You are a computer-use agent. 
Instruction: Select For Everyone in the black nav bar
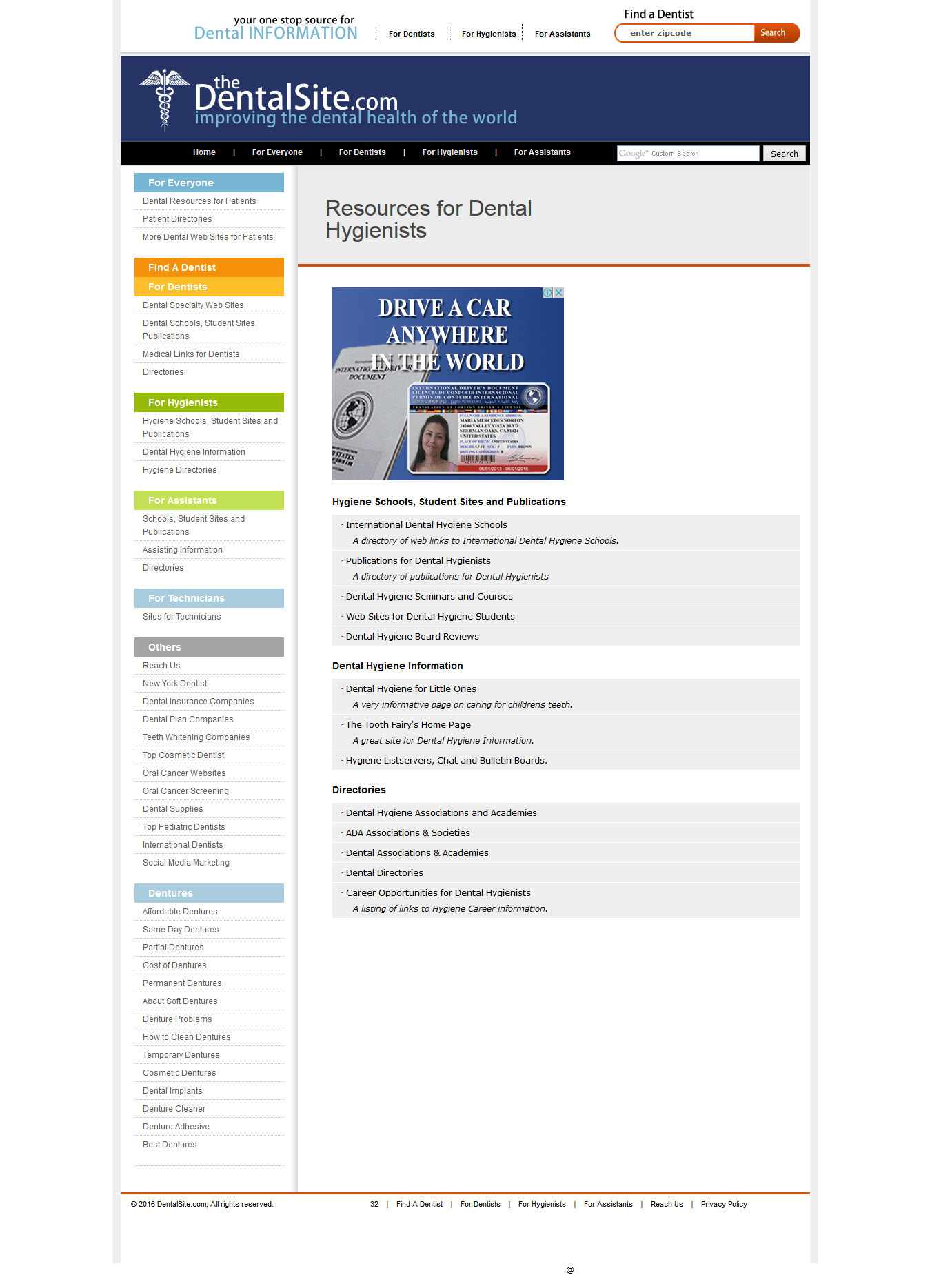pyautogui.click(x=277, y=152)
